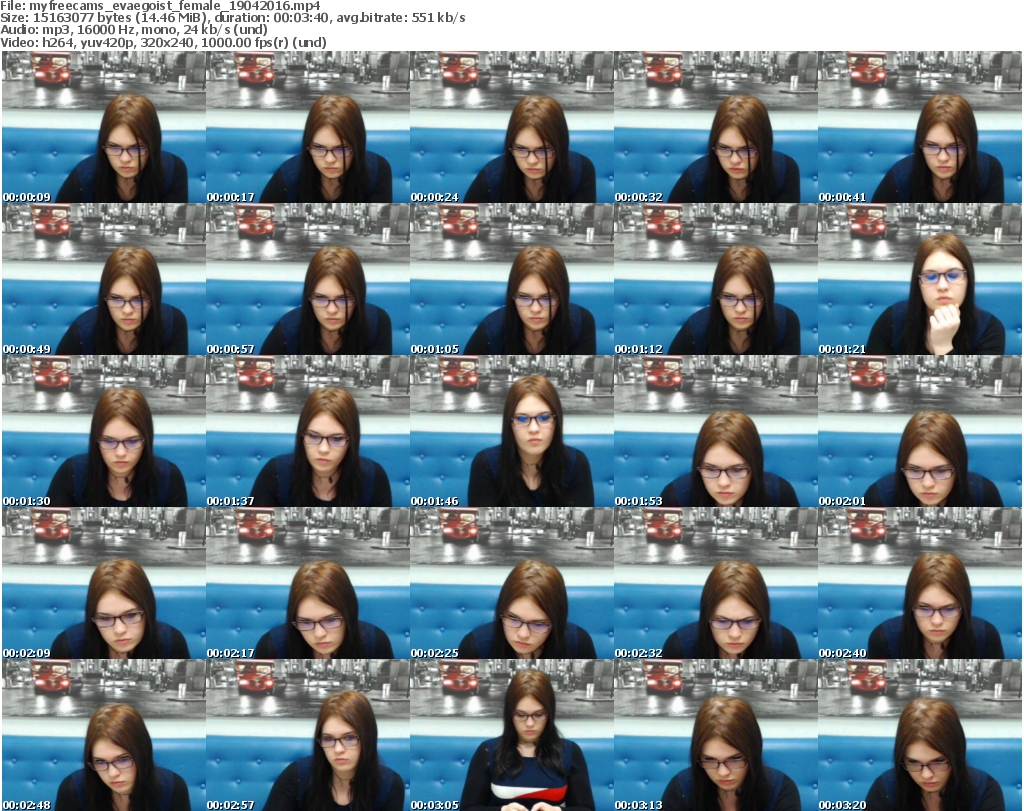1024x811 pixels.
Task: Select the thumbnail frame at 00:01:12
Action: click(x=716, y=279)
